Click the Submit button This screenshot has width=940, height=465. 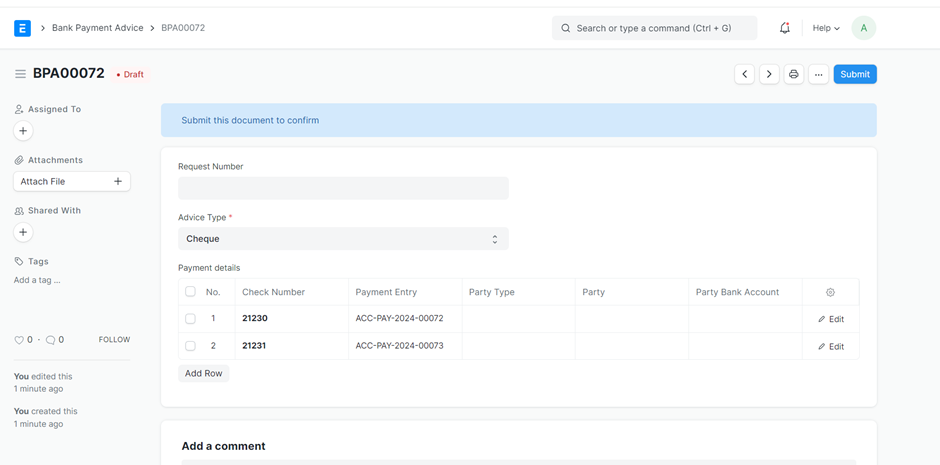pos(855,74)
